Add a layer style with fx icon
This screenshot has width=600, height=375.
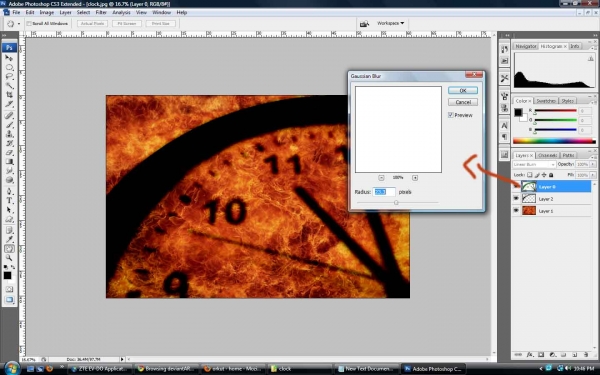point(530,355)
